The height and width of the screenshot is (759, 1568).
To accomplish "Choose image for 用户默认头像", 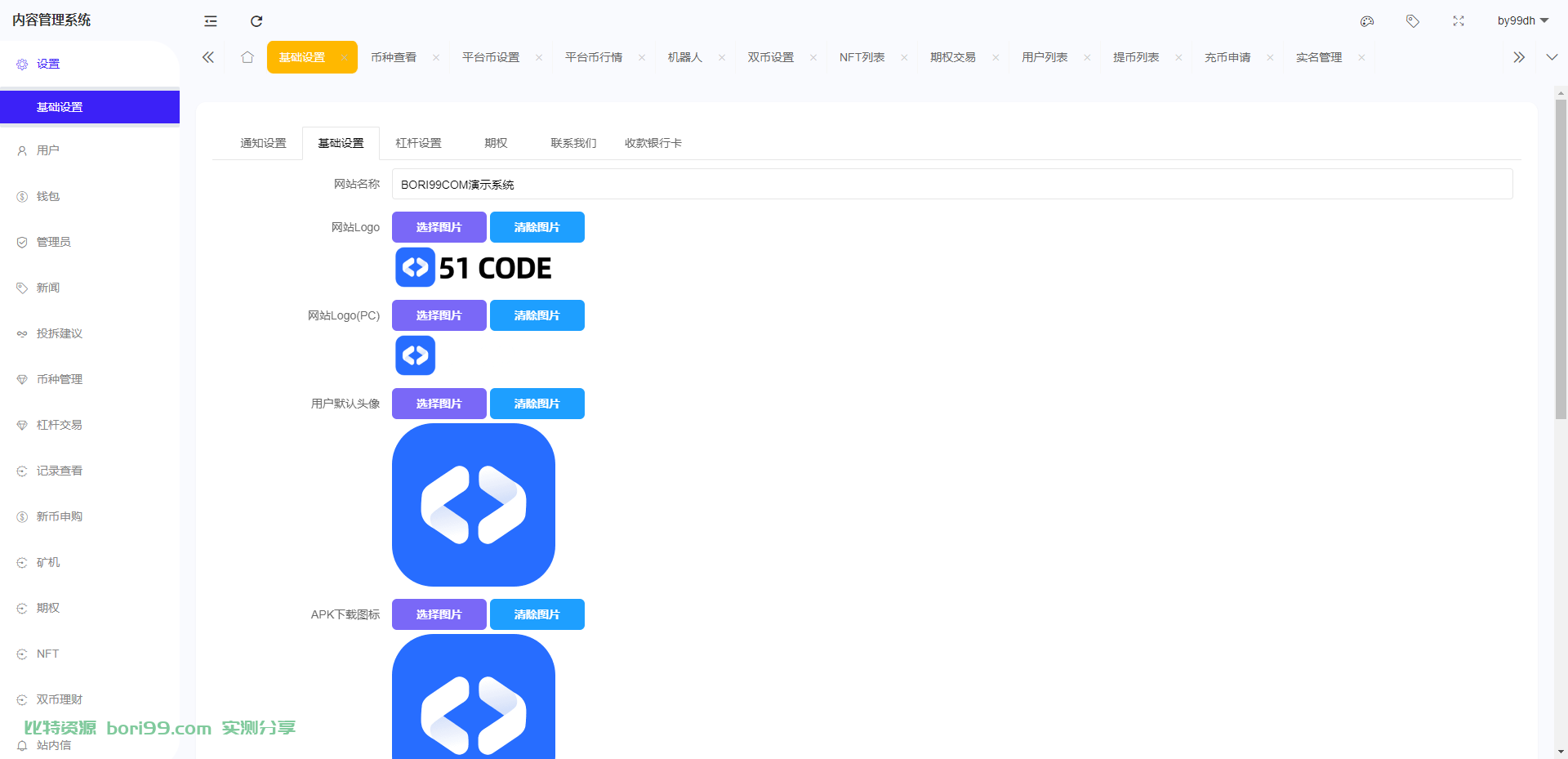I will (439, 404).
